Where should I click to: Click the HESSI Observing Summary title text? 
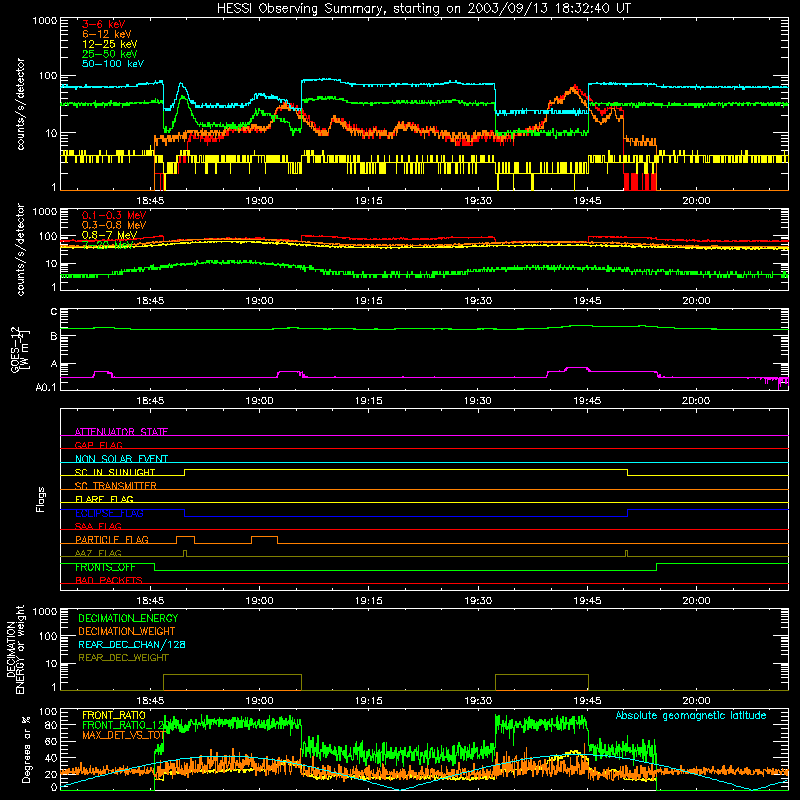(424, 9)
